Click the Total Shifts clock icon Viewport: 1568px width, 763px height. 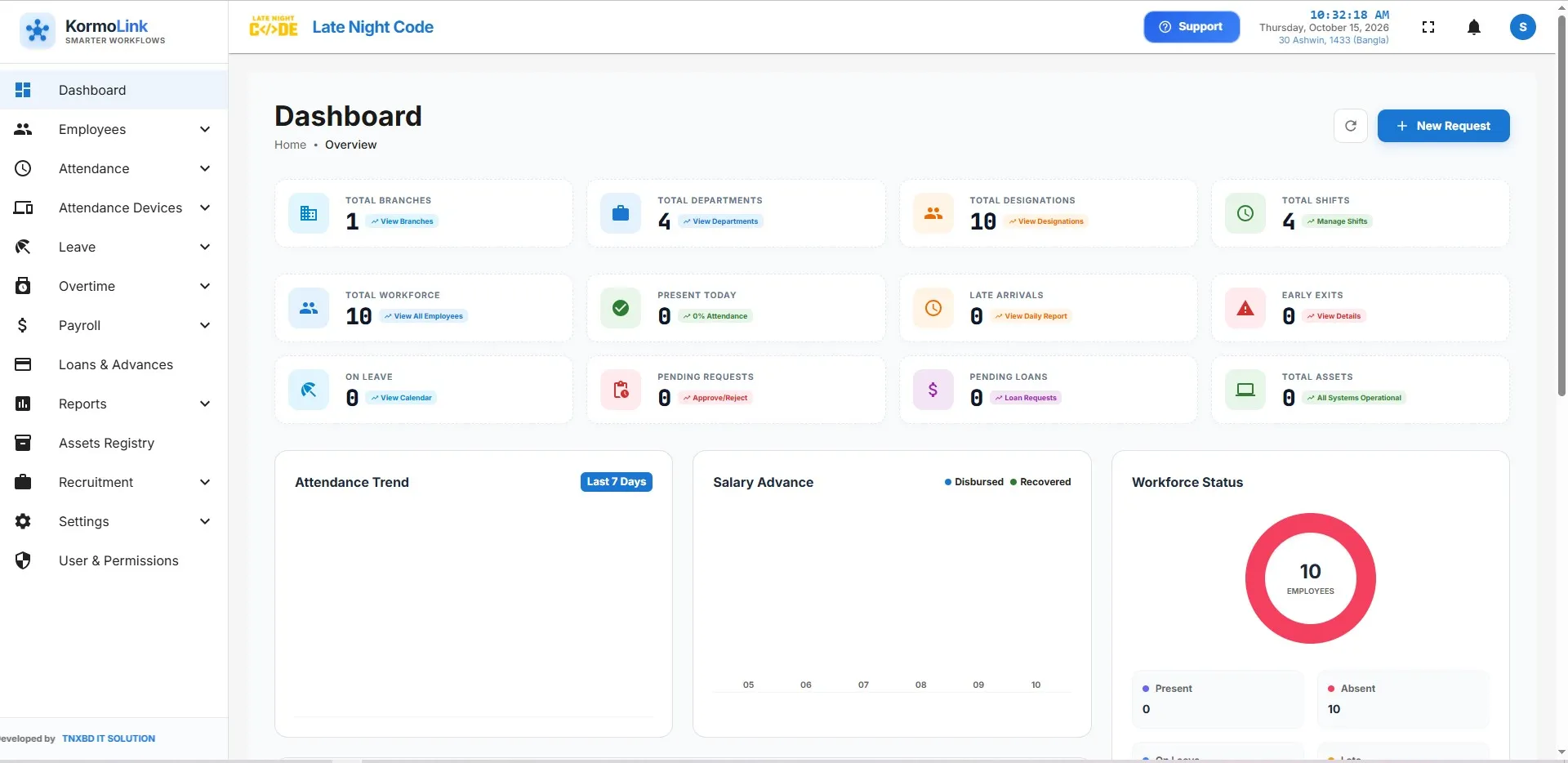1245,213
